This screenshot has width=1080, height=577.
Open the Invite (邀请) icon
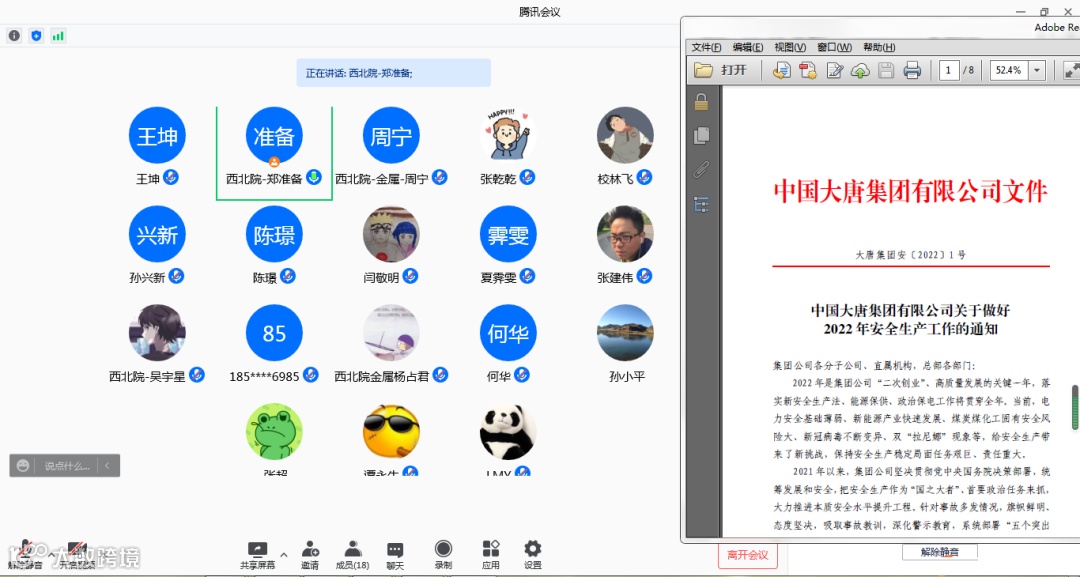tap(310, 549)
